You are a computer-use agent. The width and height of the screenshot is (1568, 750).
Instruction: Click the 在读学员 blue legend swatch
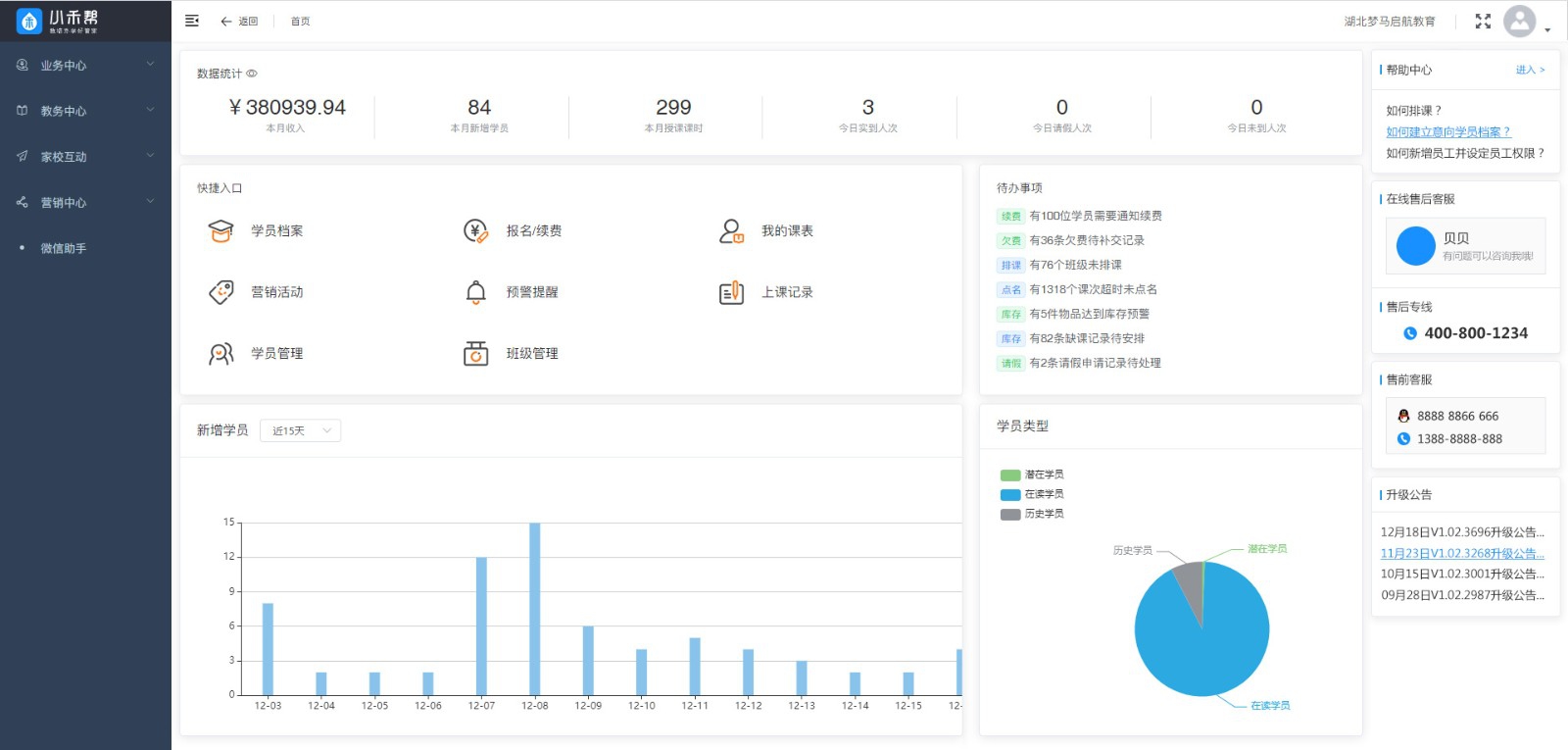click(1010, 495)
